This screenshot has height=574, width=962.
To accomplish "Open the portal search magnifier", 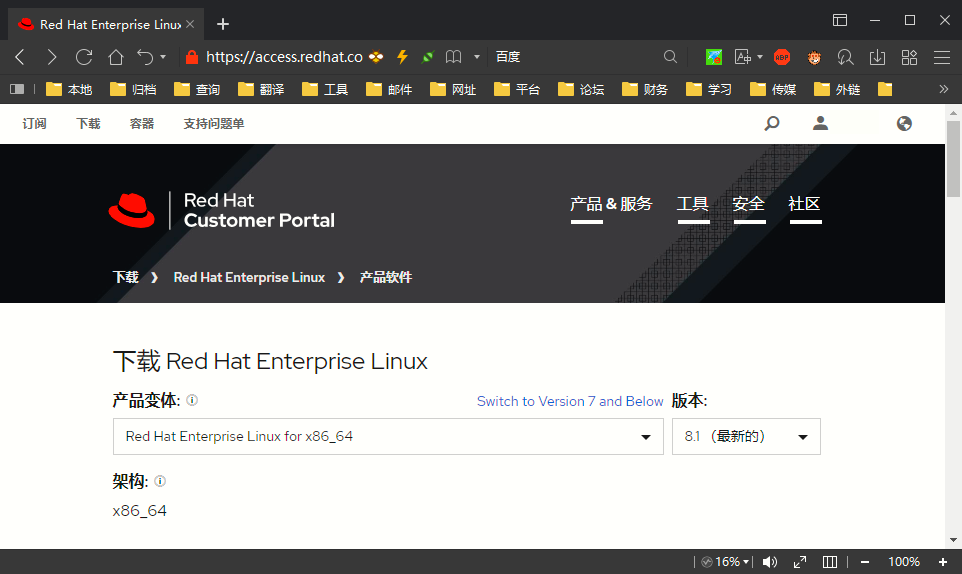I will [x=772, y=124].
